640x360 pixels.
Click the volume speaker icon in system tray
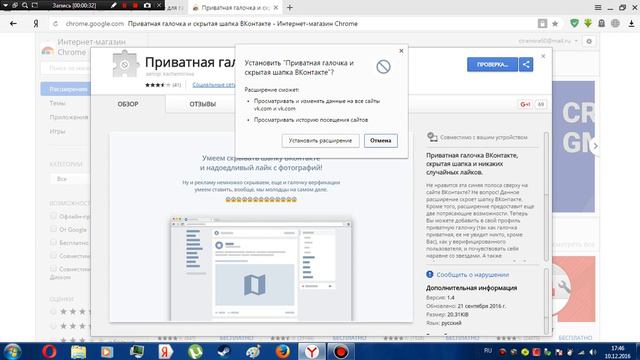(x=592, y=352)
